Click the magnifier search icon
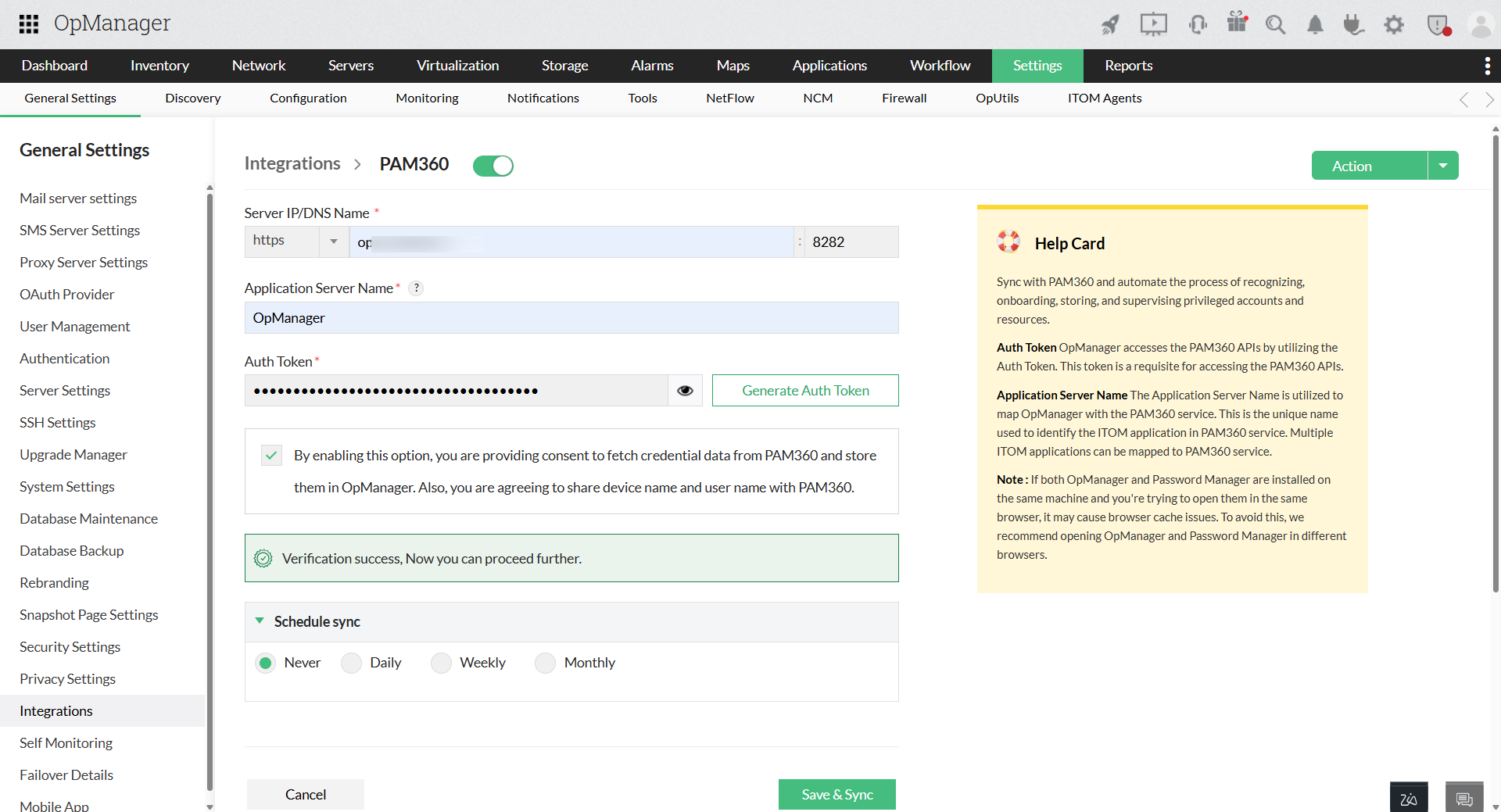1501x812 pixels. (1276, 25)
